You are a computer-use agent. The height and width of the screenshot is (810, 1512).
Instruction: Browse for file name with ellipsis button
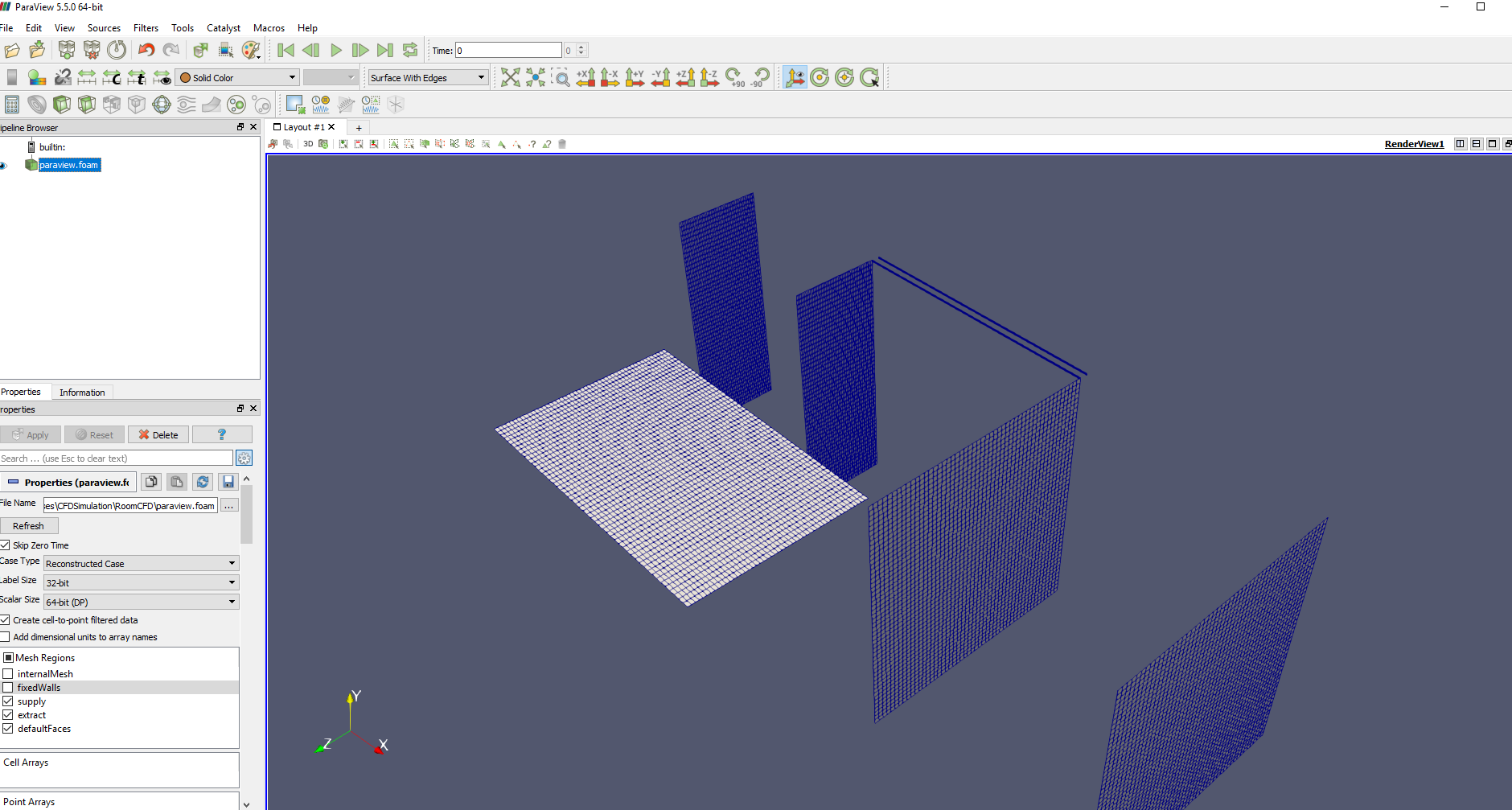229,506
